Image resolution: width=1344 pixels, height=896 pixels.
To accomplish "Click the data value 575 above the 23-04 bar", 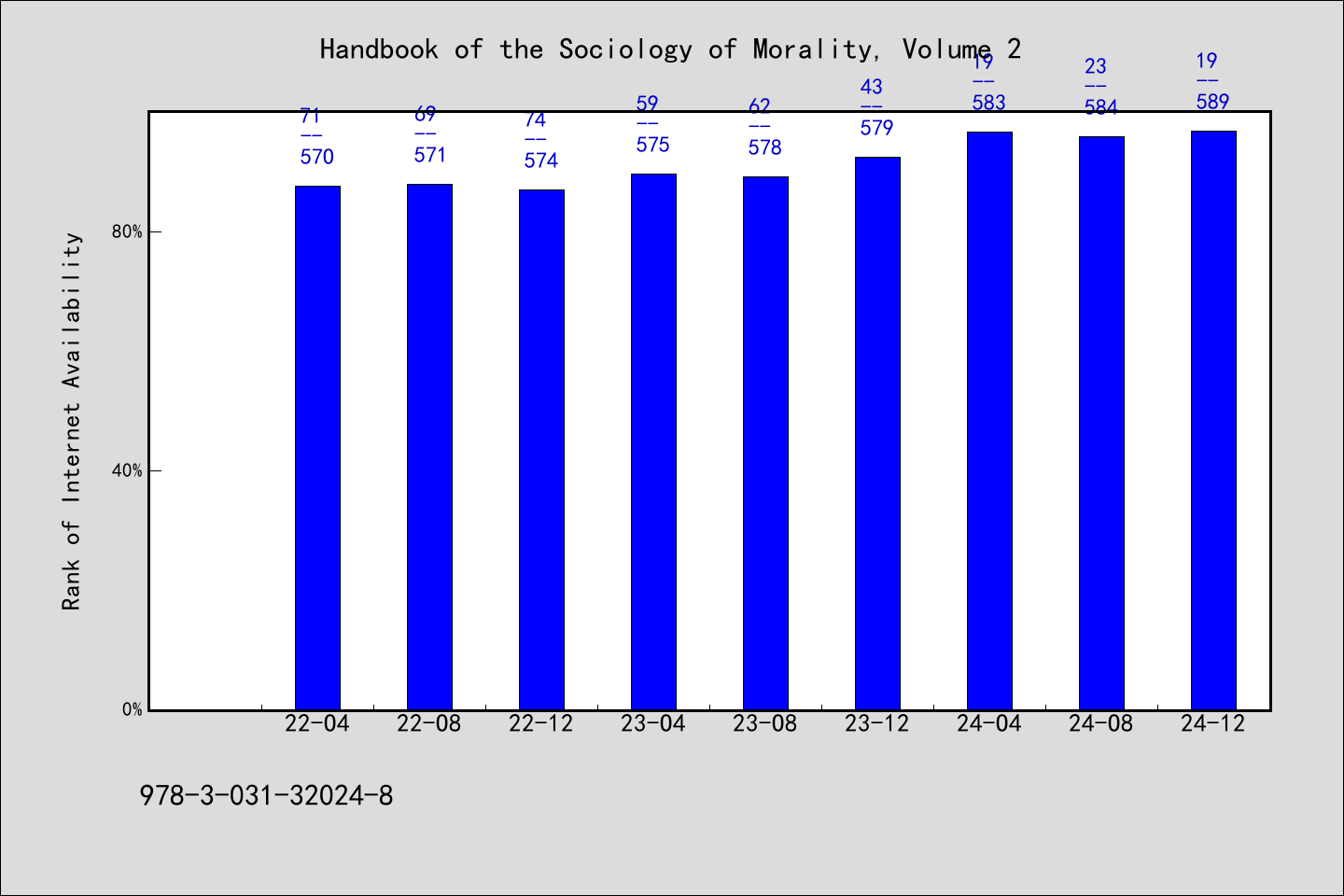I will (x=653, y=145).
